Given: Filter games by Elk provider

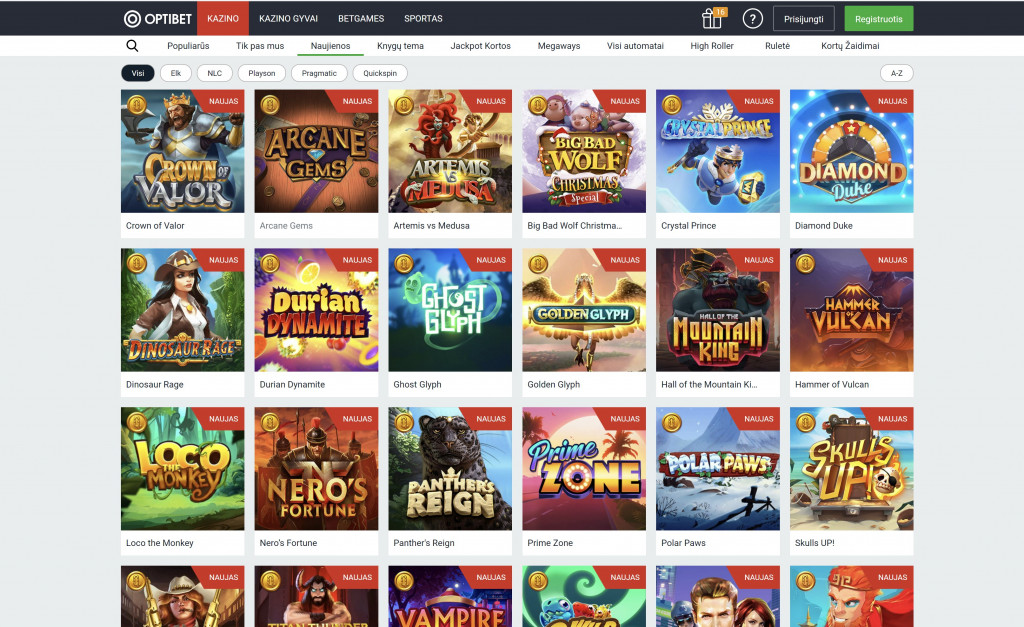Looking at the screenshot, I should pos(176,73).
